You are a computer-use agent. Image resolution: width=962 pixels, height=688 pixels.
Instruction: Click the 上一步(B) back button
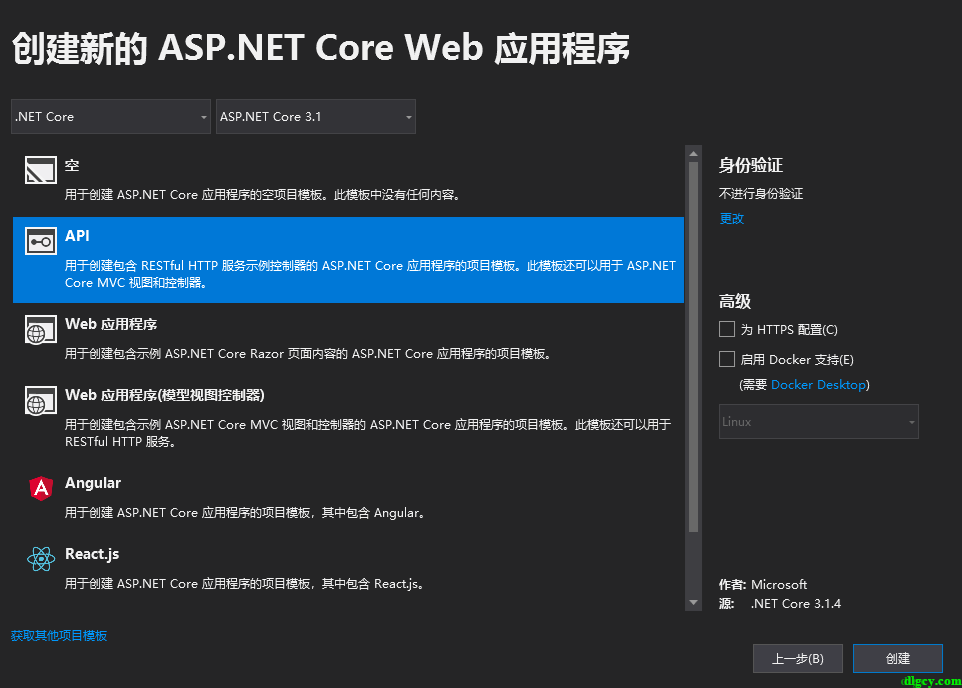798,659
